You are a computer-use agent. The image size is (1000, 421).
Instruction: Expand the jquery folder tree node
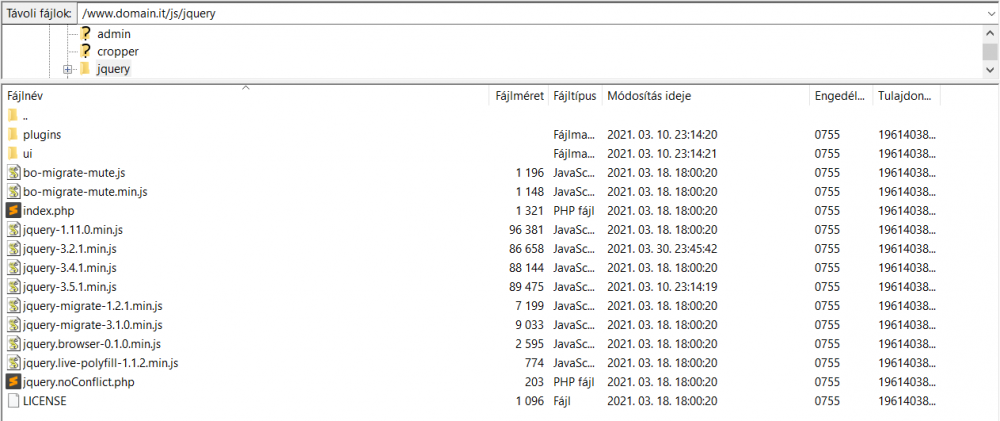click(68, 70)
